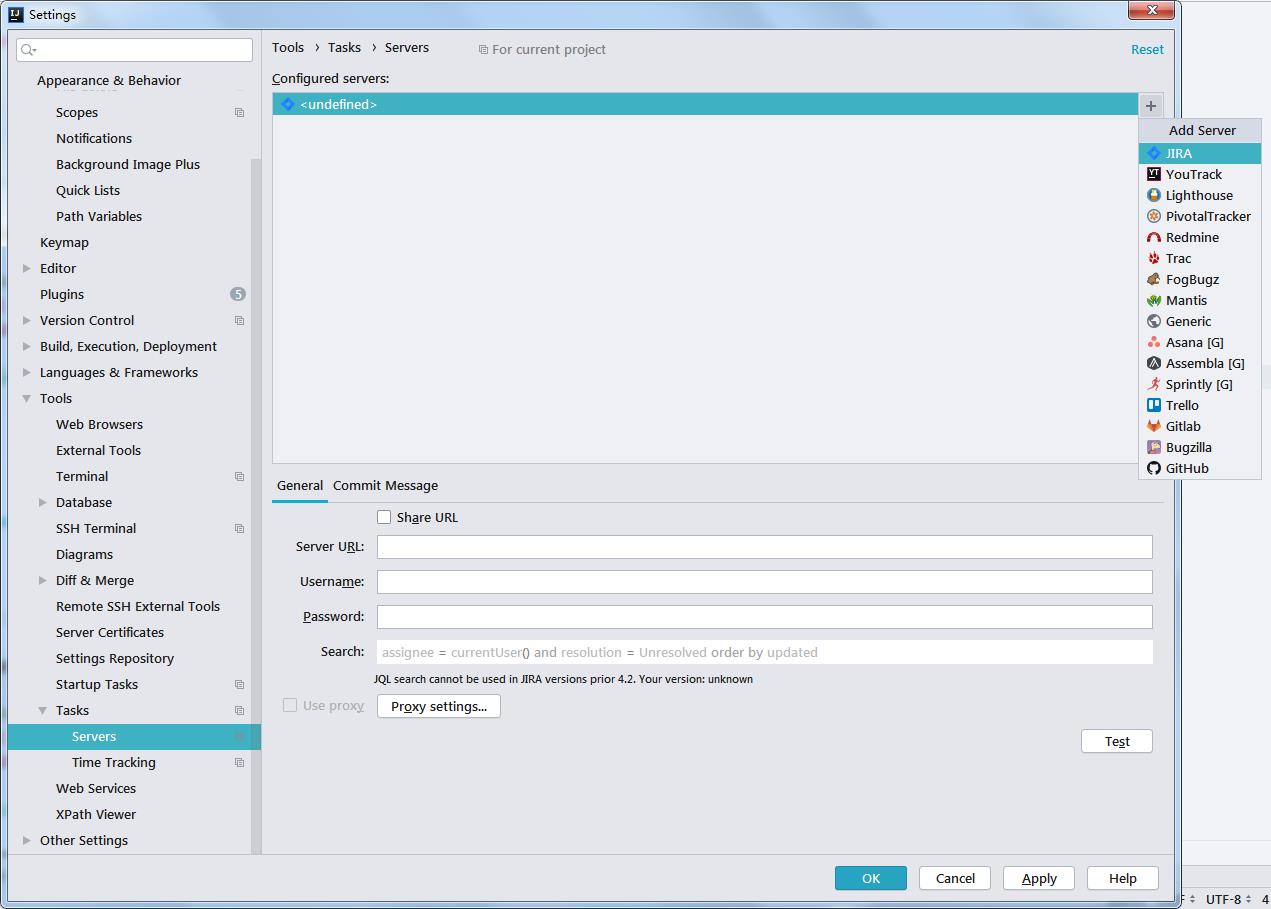Click the Sprintly runner icon
The width and height of the screenshot is (1271, 909).
coord(1154,384)
